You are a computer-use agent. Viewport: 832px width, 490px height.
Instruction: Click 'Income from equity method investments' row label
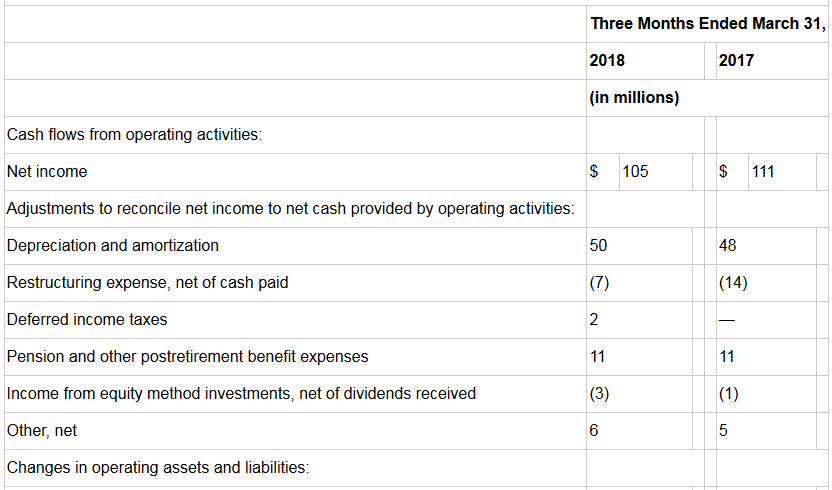[x=241, y=394]
